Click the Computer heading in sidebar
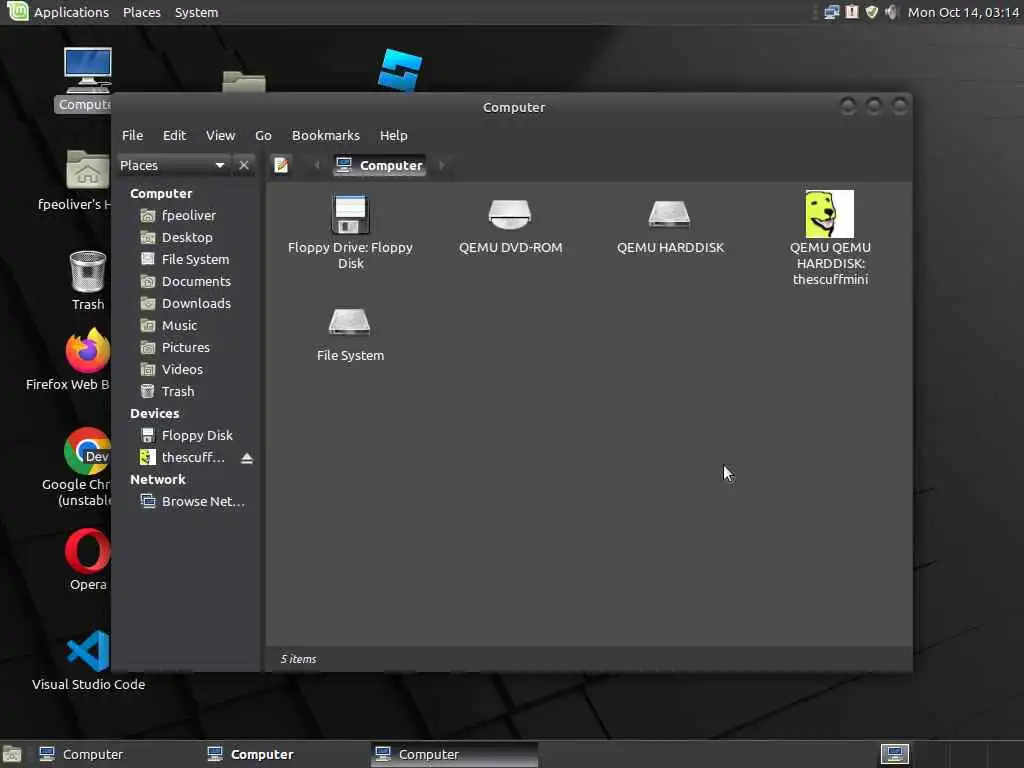1024x768 pixels. (x=161, y=194)
